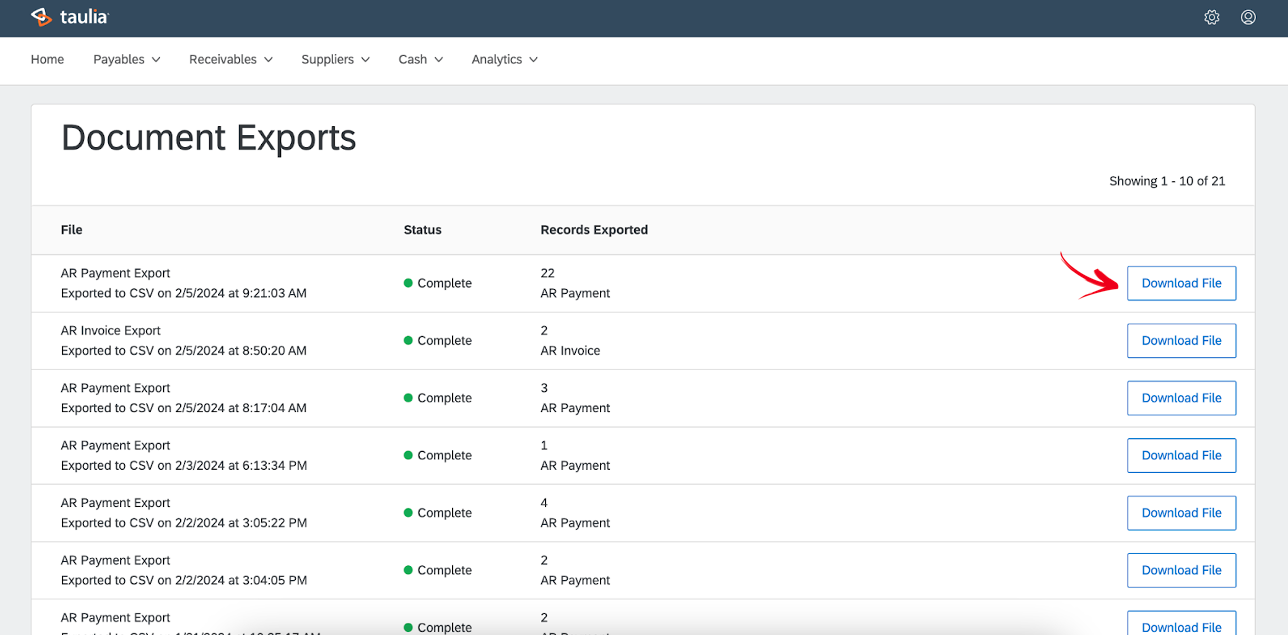Image resolution: width=1288 pixels, height=636 pixels.
Task: Download file for 3:05:22 PM export
Action: click(x=1182, y=513)
